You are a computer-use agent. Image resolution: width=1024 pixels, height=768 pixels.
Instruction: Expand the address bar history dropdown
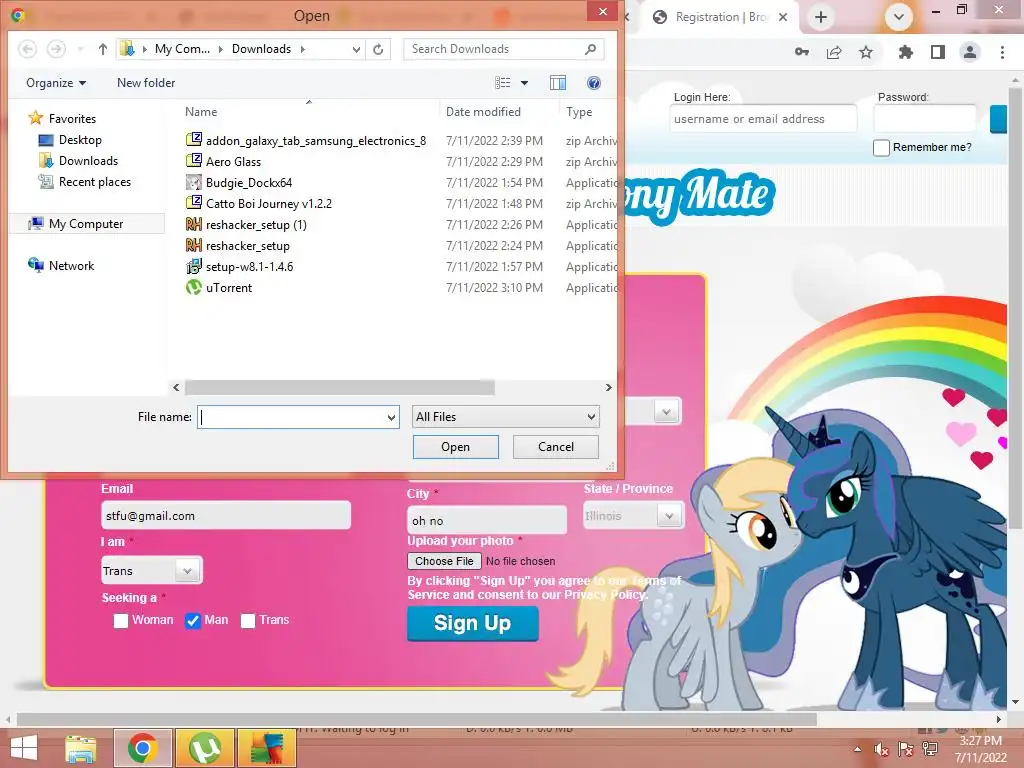pos(356,49)
